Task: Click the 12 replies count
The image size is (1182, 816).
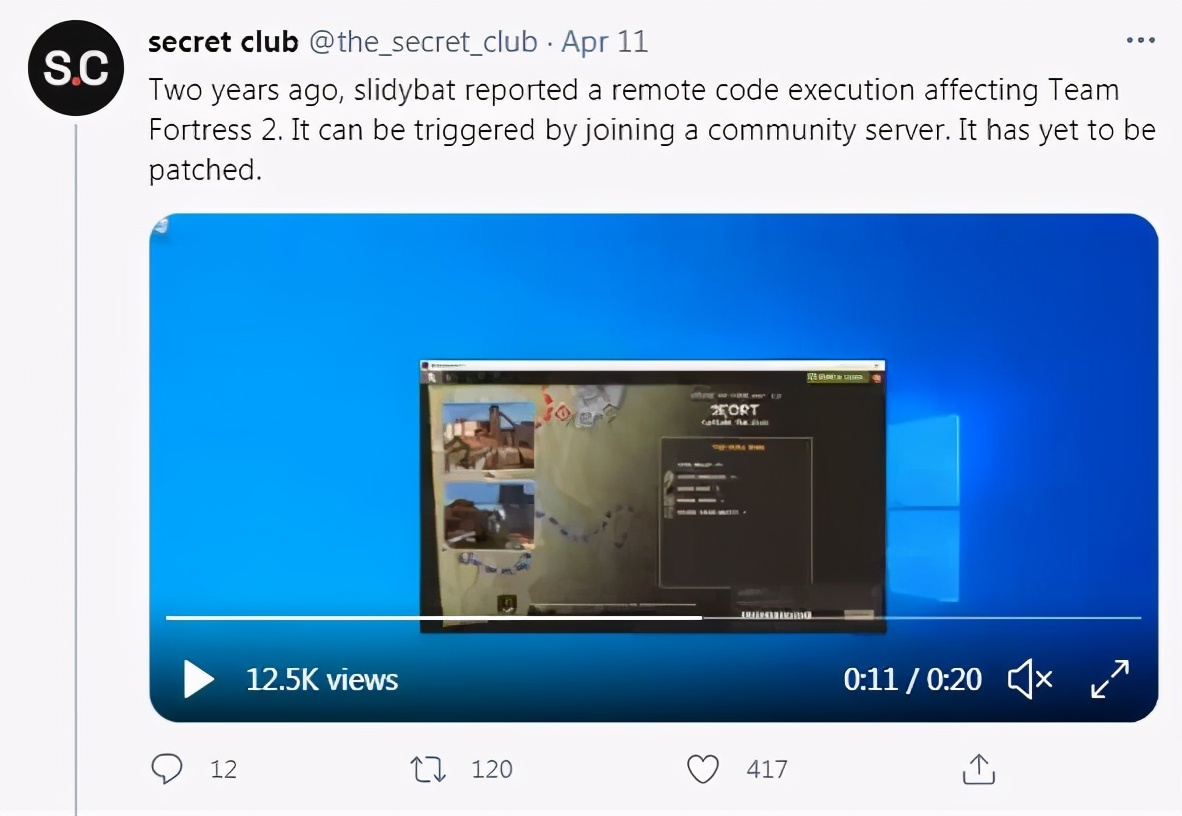Action: (223, 769)
